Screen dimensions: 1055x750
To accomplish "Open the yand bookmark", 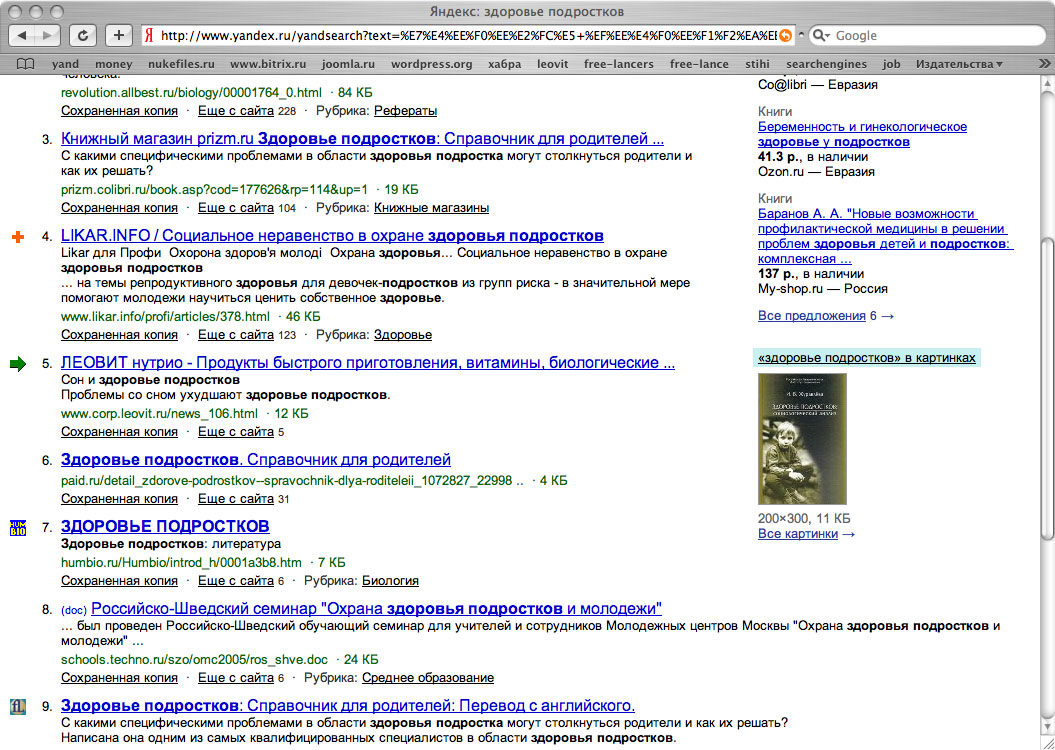I will 65,64.
